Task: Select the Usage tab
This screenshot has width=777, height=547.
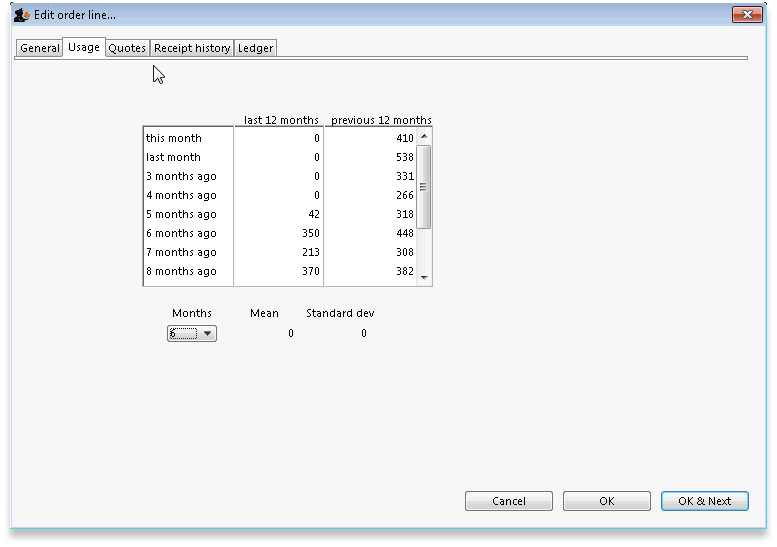Action: tap(84, 47)
